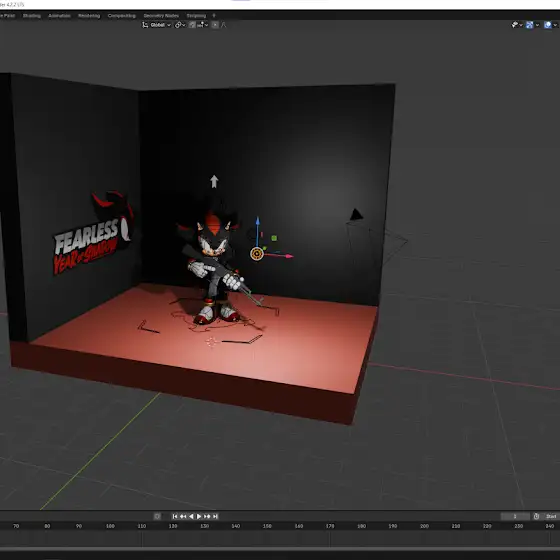This screenshot has width=560, height=560.
Task: Open the overlays options dropdown arrow
Action: (x=555, y=25)
